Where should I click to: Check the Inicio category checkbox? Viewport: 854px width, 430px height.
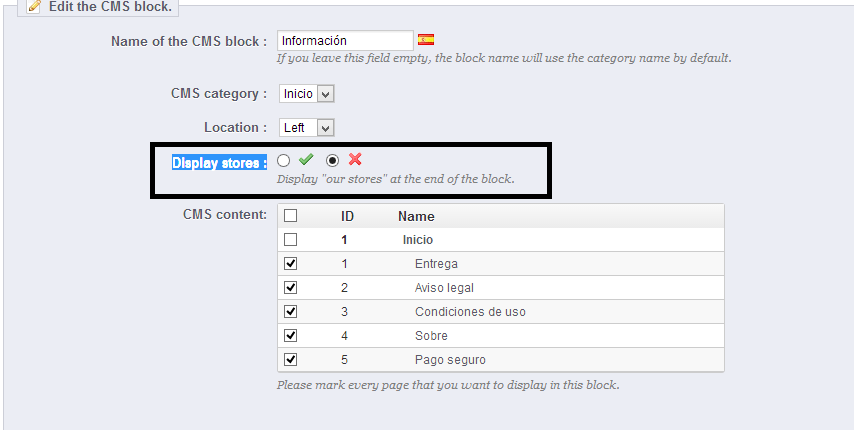[x=291, y=240]
